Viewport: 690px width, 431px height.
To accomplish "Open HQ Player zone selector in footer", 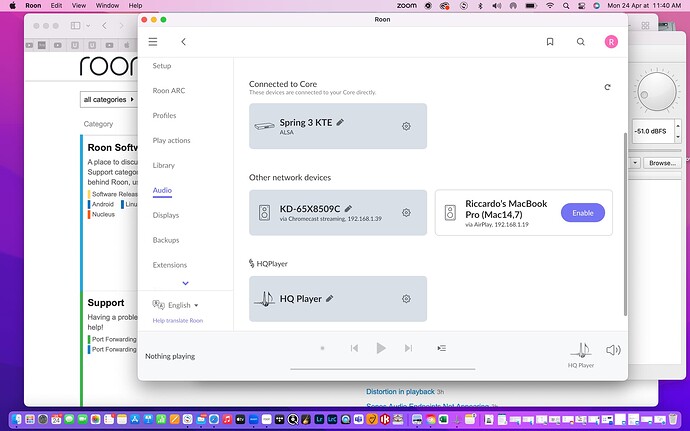I will [581, 354].
